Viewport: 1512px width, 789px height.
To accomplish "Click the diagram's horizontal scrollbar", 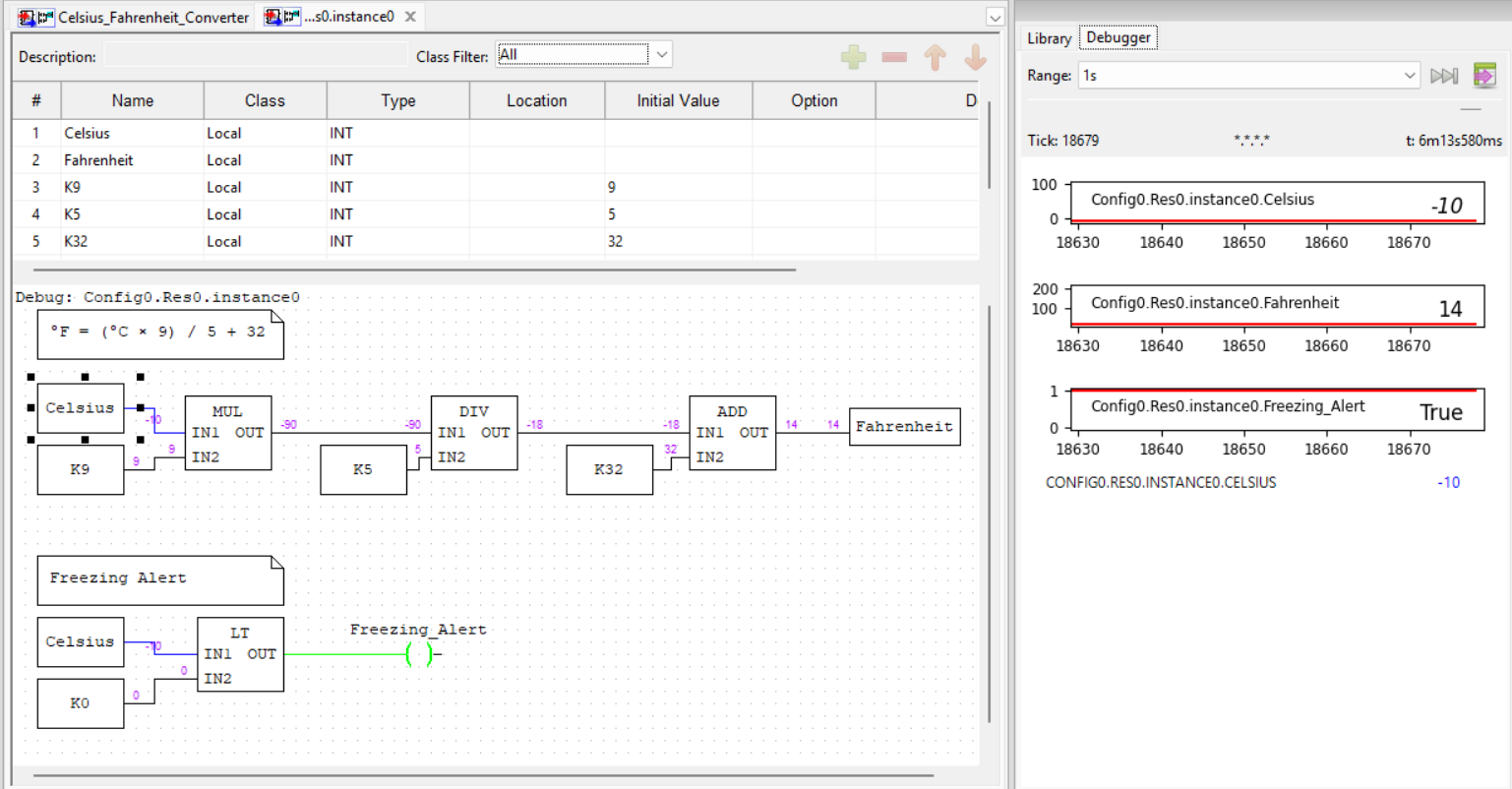I will 483,775.
